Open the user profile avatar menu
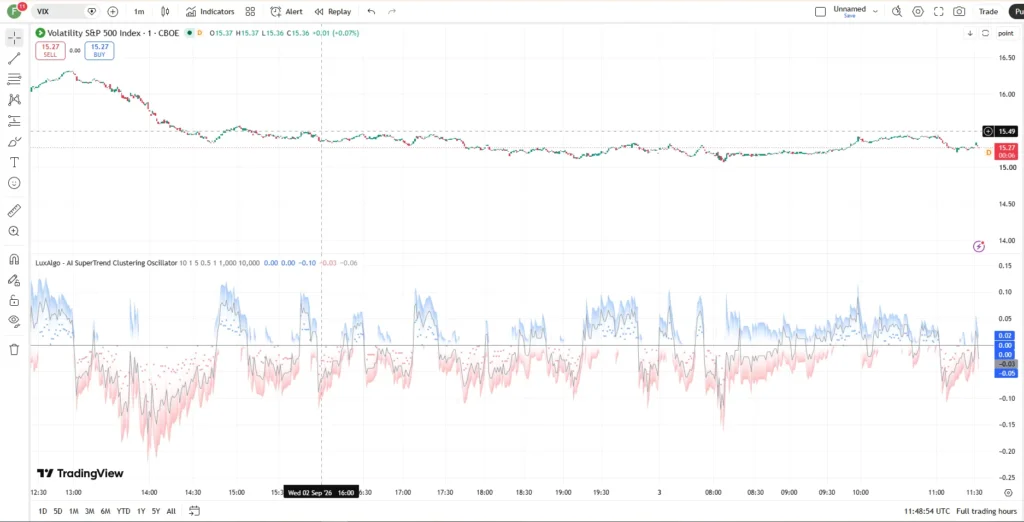The width and height of the screenshot is (1024, 522). click(14, 11)
